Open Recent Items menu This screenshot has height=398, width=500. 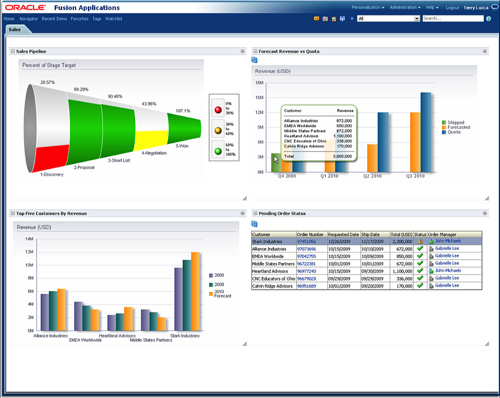tap(54, 19)
